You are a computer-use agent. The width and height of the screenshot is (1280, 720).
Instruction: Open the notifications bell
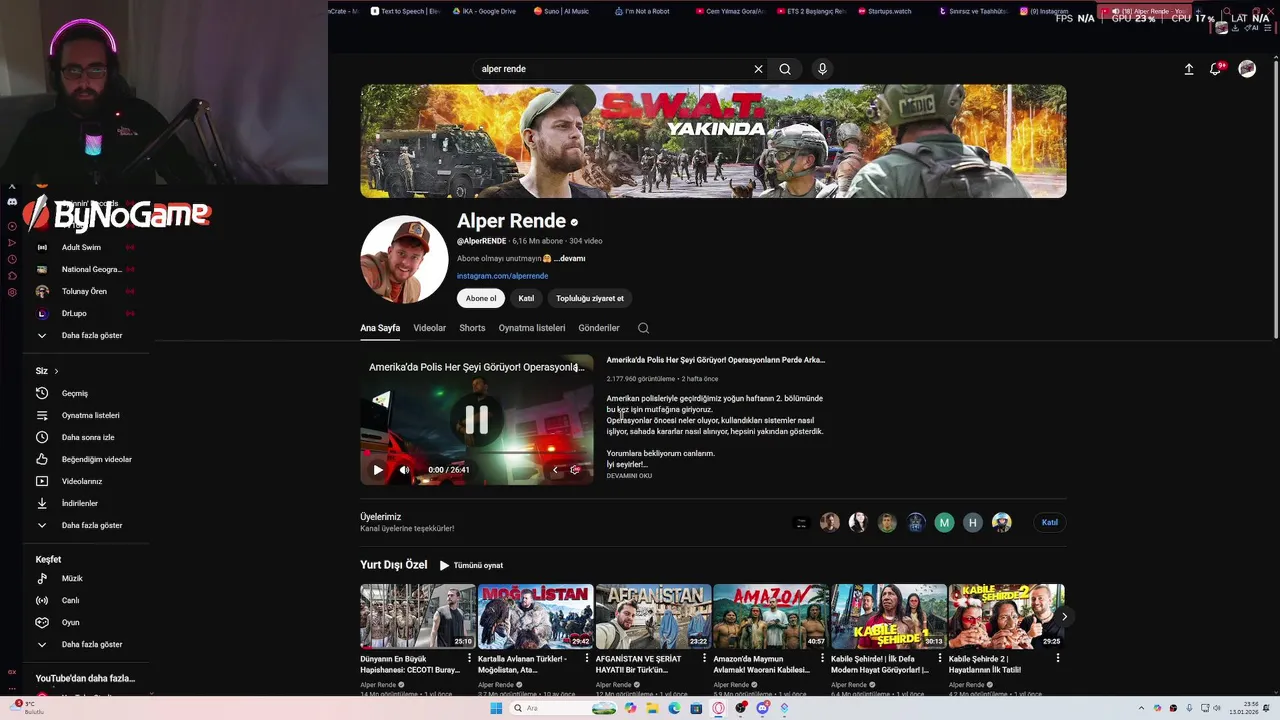tap(1215, 69)
